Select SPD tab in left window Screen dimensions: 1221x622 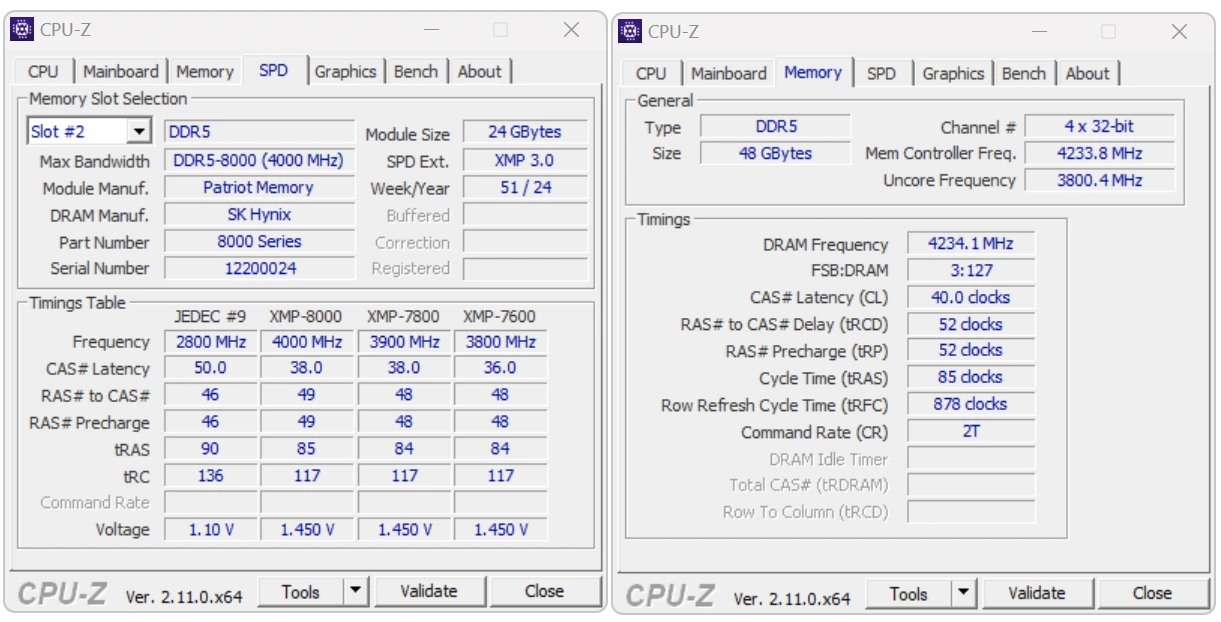(x=273, y=70)
